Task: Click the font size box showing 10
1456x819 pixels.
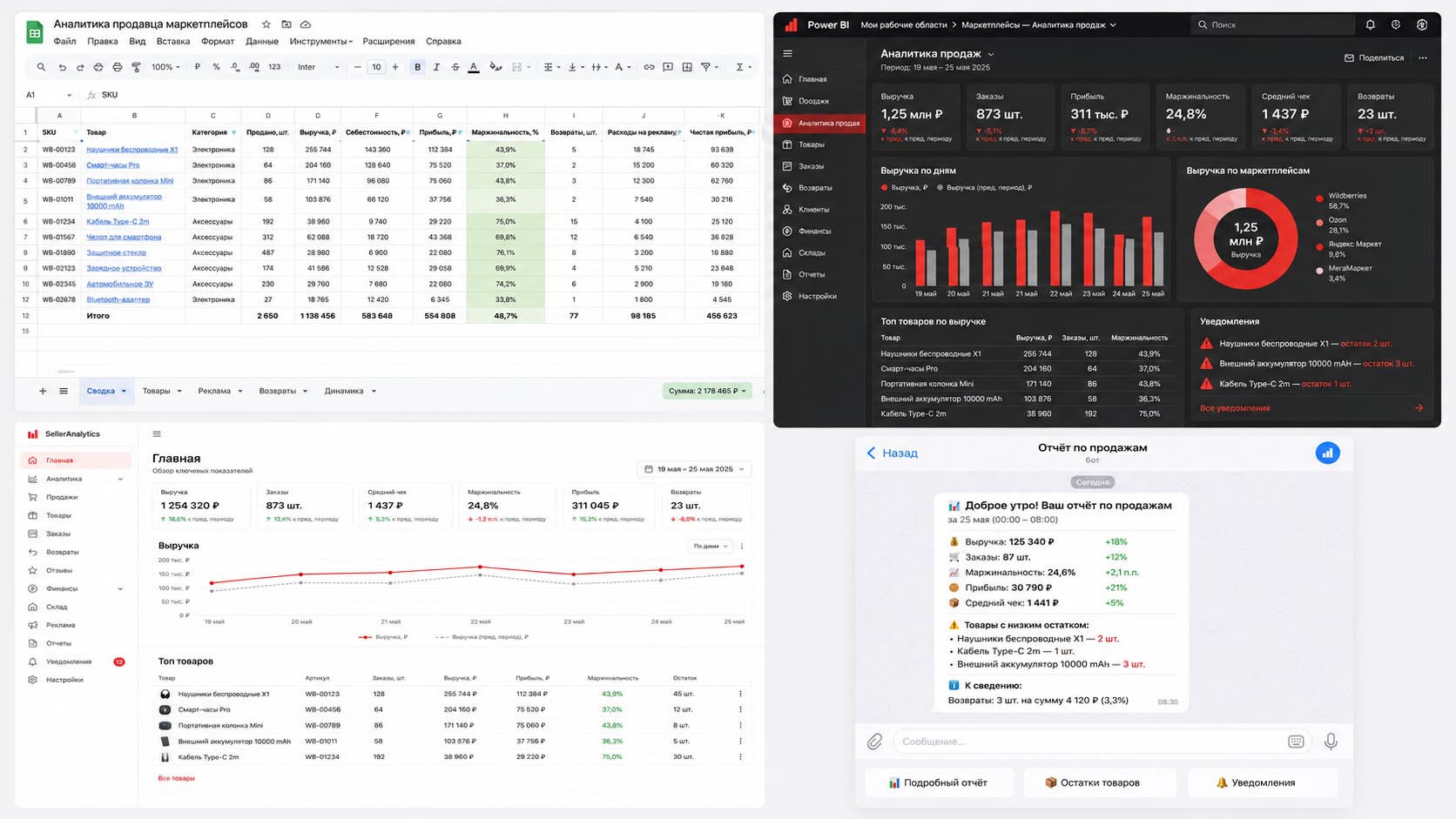Action: coord(376,67)
